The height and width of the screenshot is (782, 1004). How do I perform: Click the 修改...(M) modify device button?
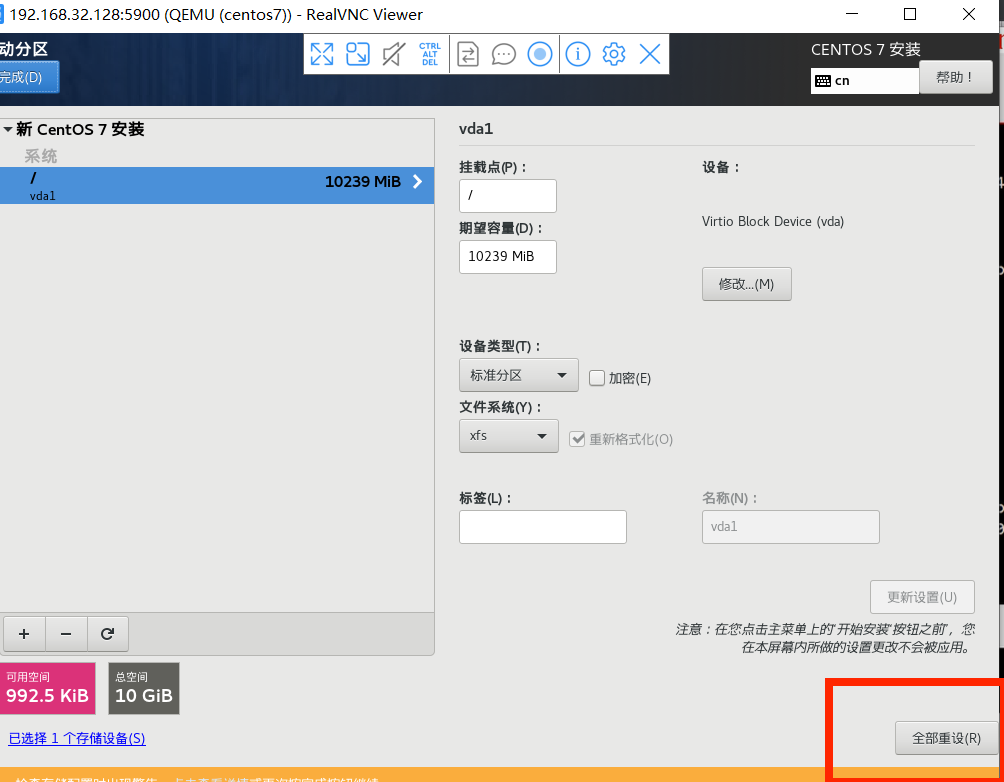(x=747, y=284)
